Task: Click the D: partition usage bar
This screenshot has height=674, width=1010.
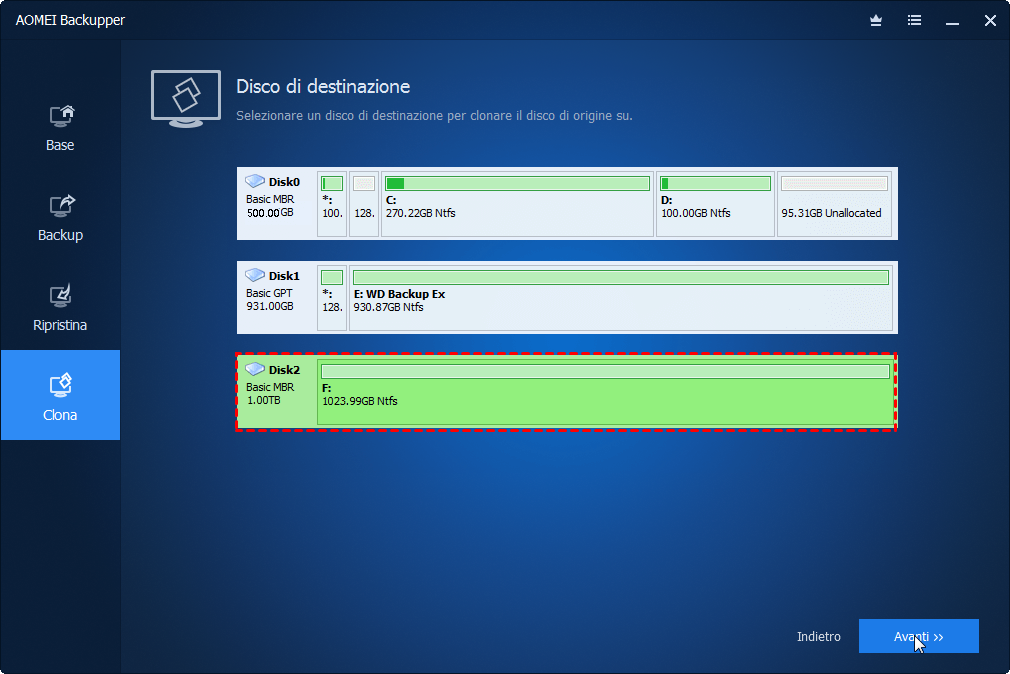Action: tap(716, 184)
